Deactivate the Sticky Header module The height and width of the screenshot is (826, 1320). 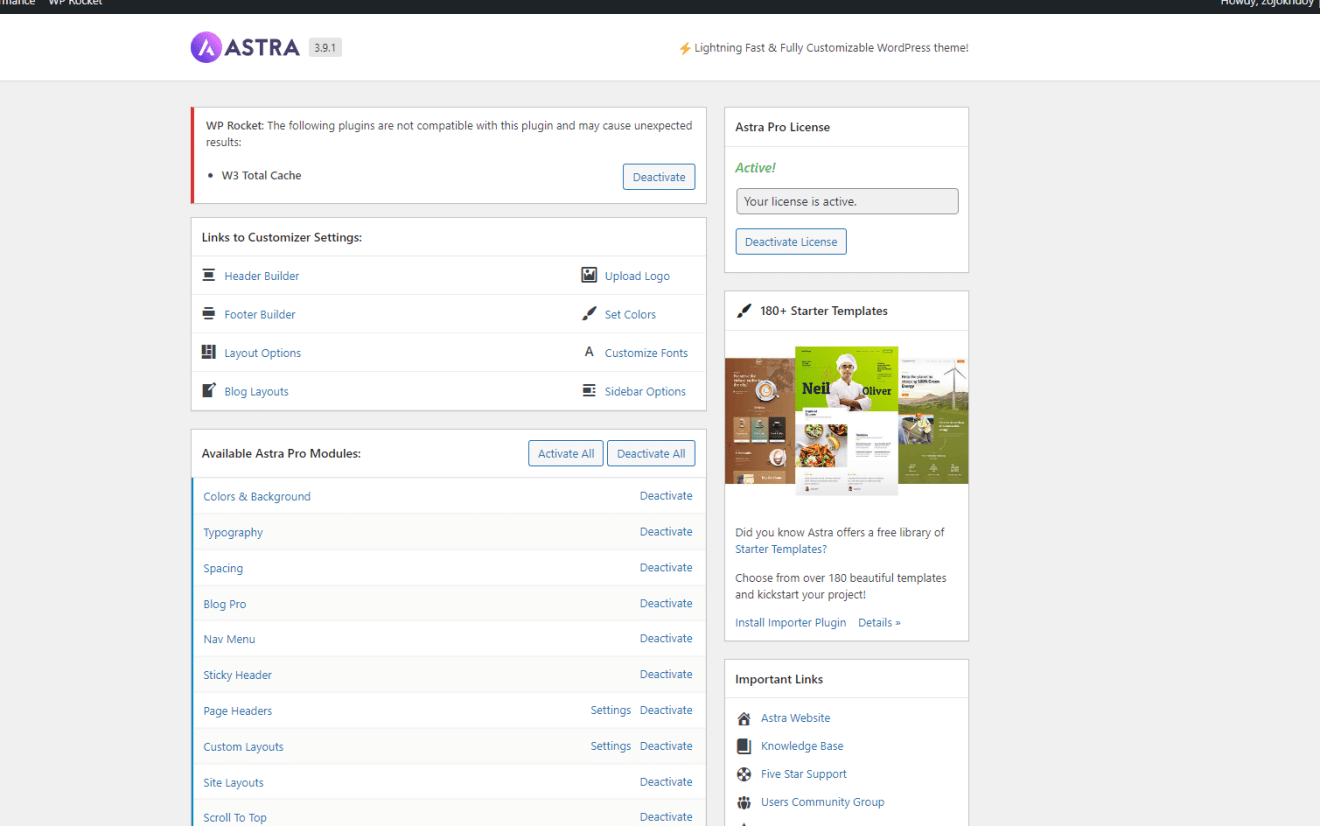tap(666, 675)
